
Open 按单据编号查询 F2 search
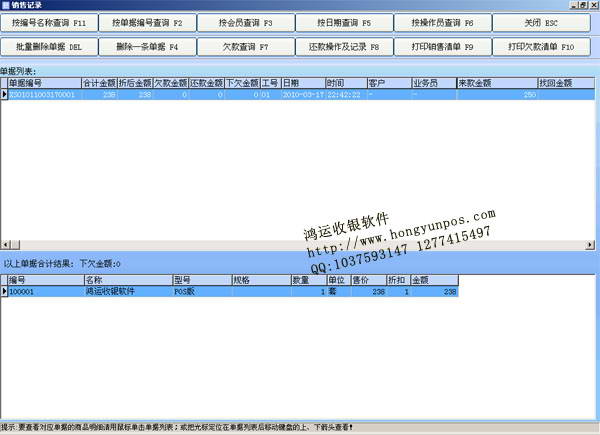[x=147, y=23]
